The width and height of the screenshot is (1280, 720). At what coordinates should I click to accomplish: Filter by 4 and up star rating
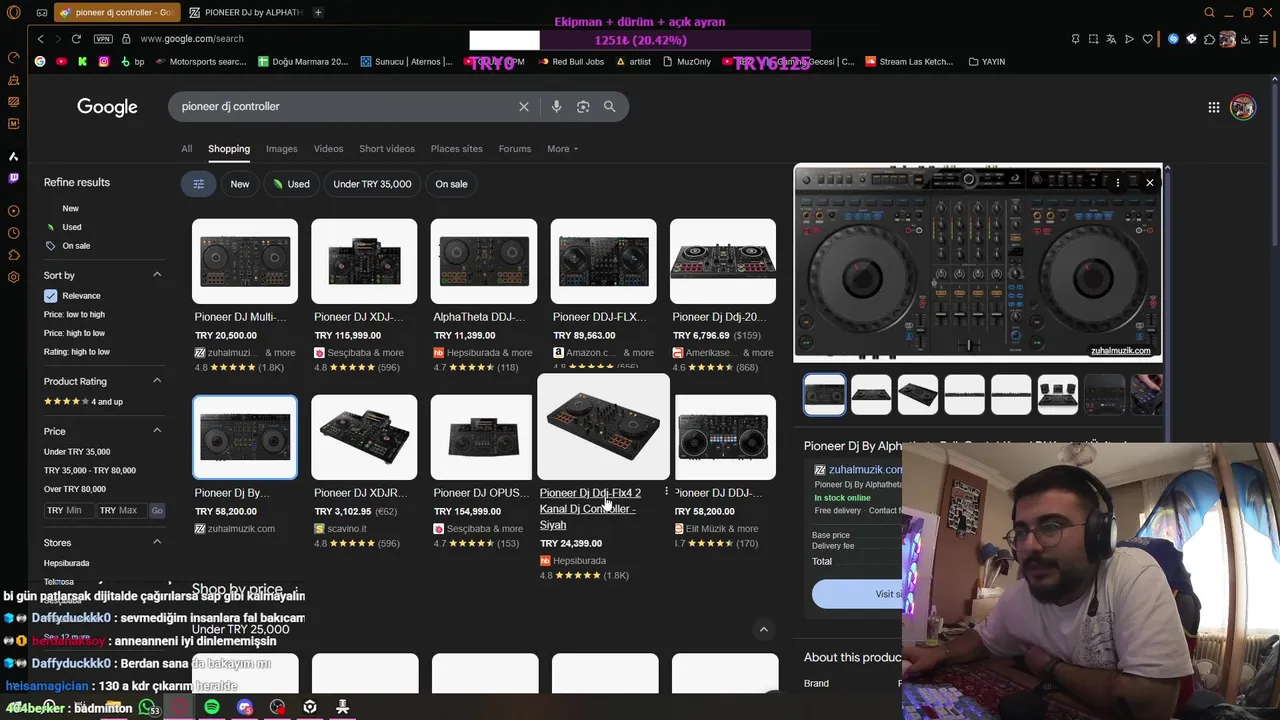[x=83, y=402]
